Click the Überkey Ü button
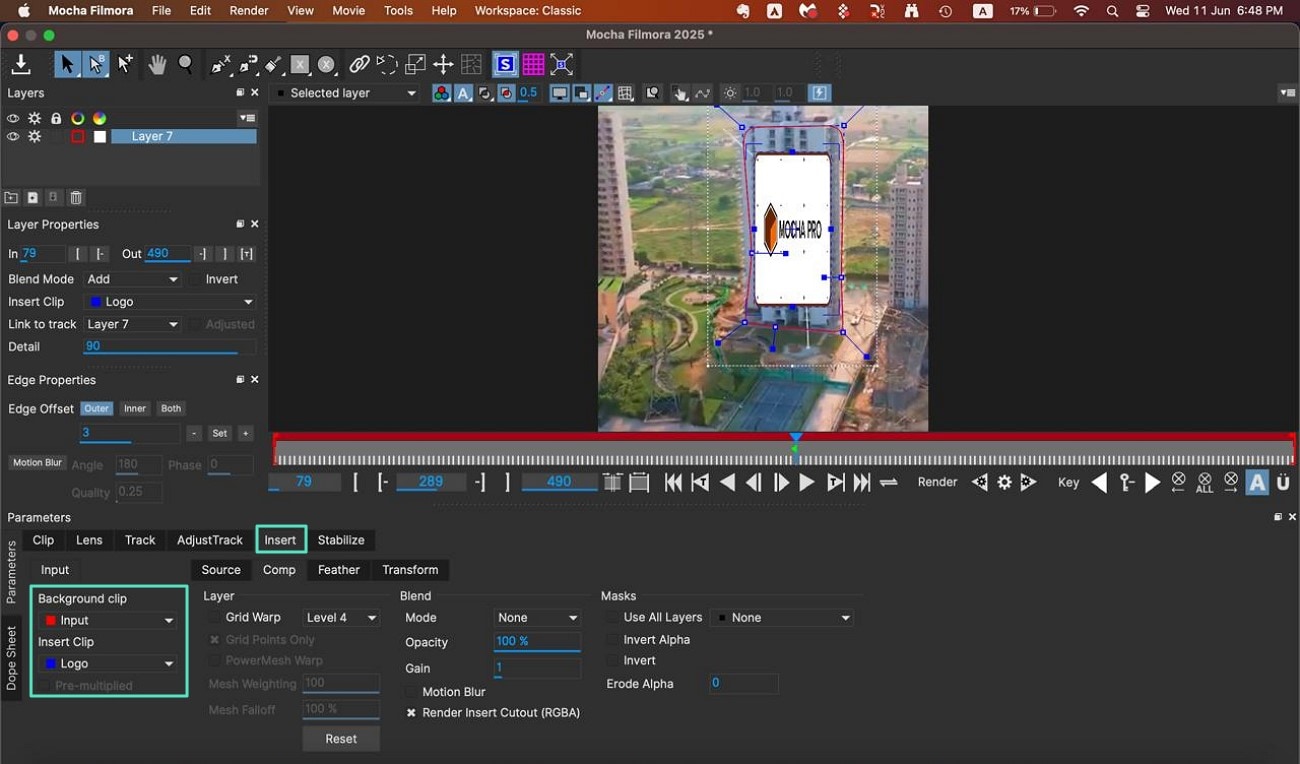The width and height of the screenshot is (1300, 764). tap(1283, 483)
